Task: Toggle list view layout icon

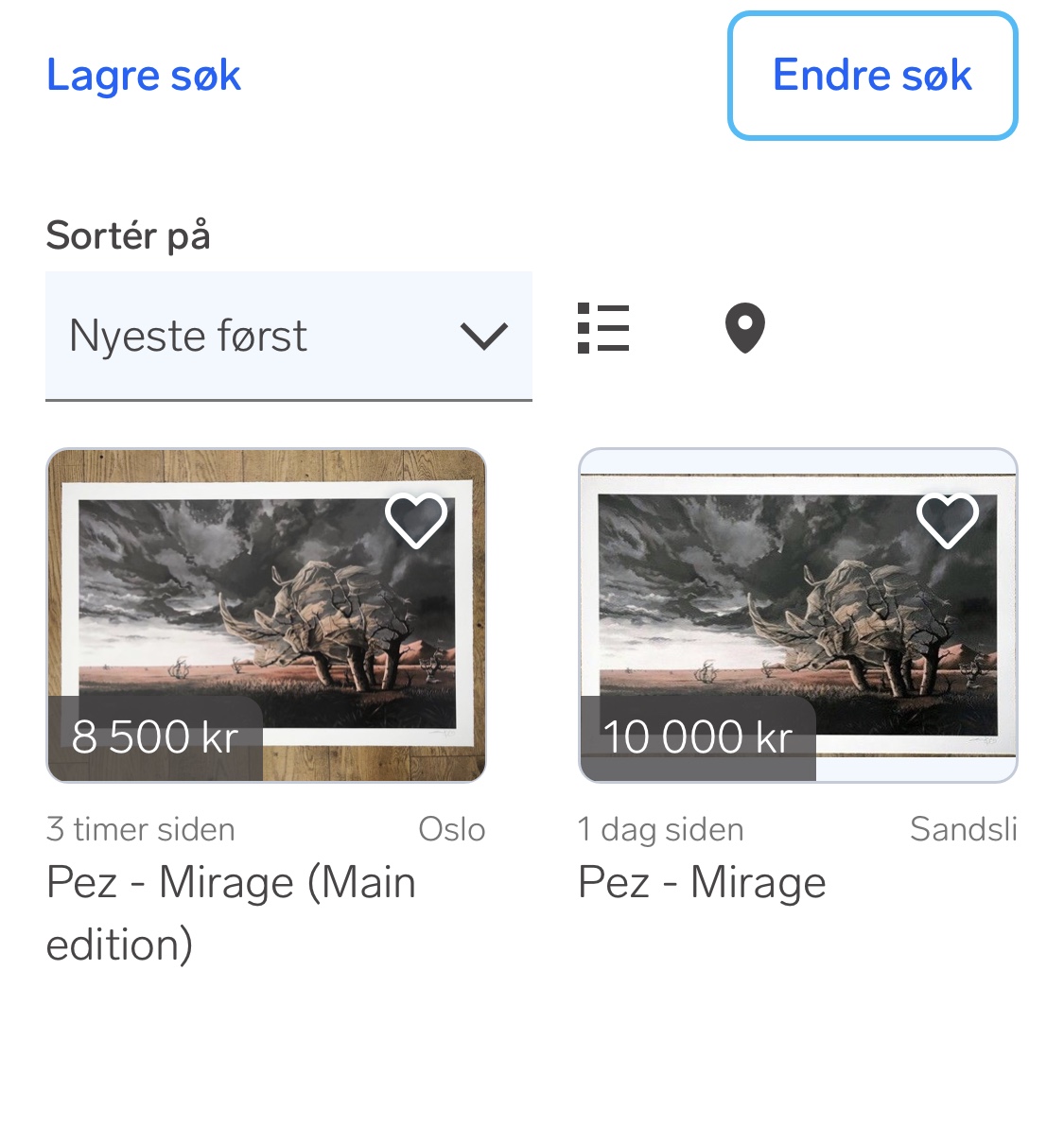Action: [x=603, y=329]
